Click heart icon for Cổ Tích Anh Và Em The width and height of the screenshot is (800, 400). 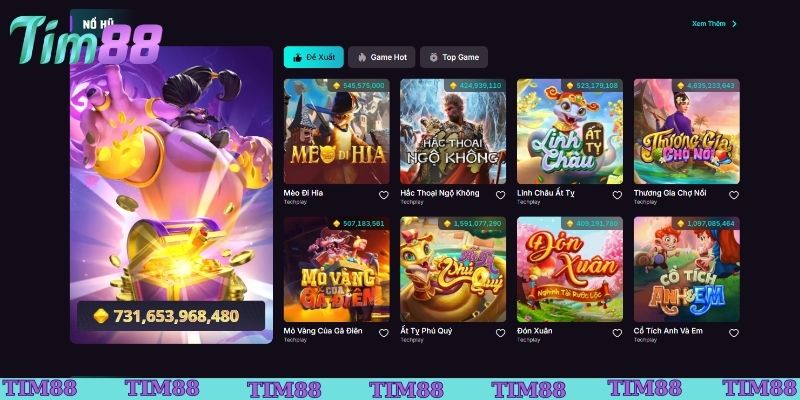734,333
